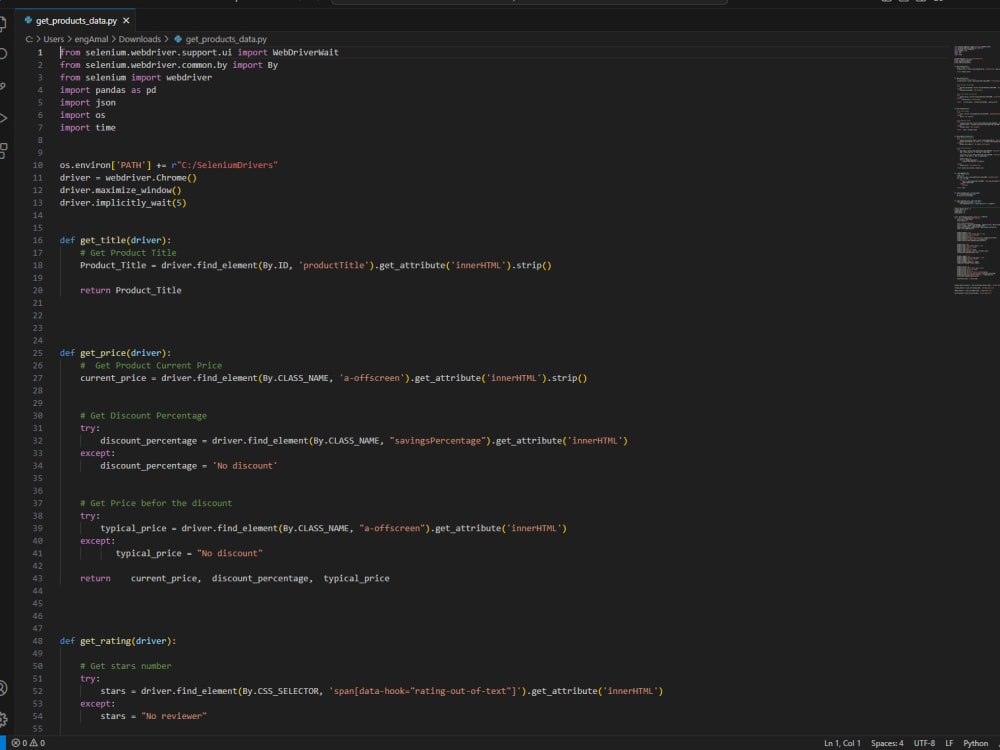
Task: Open the Users breadcrumb folder
Action: click(54, 40)
